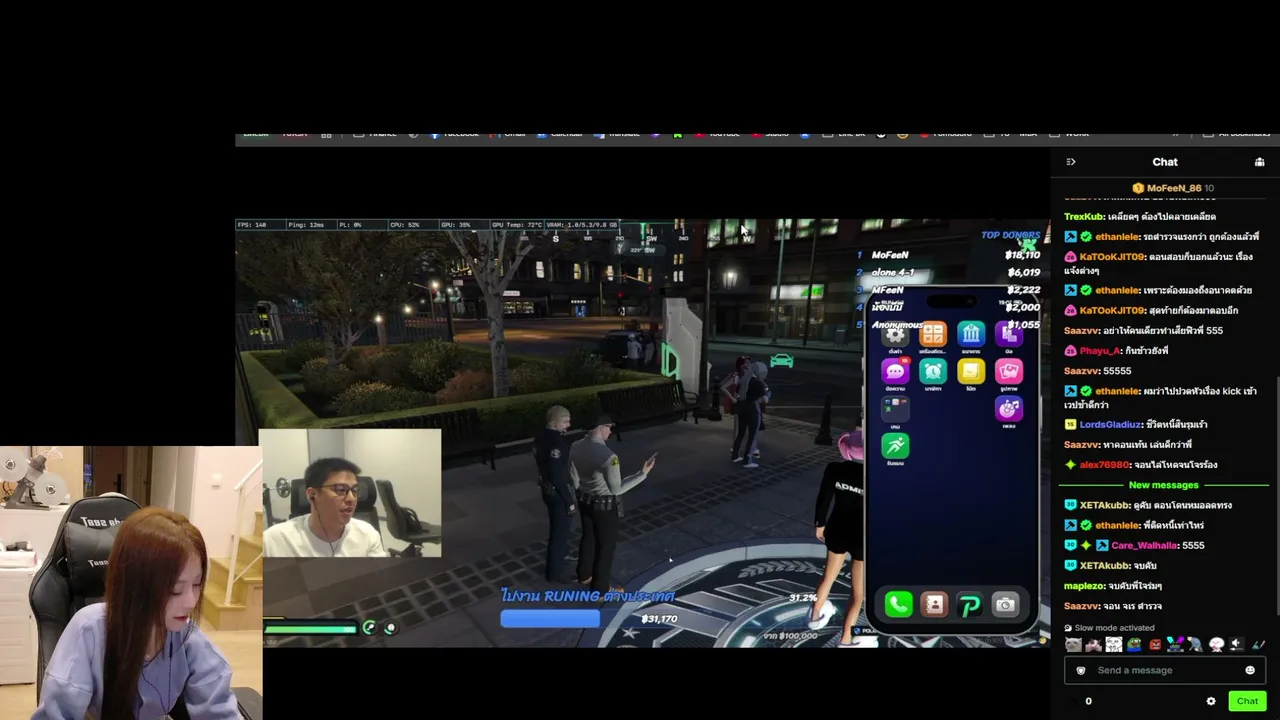Viewport: 1280px width, 720px height.
Task: Open Care_Walhalla's profile in chat
Action: click(x=1144, y=545)
